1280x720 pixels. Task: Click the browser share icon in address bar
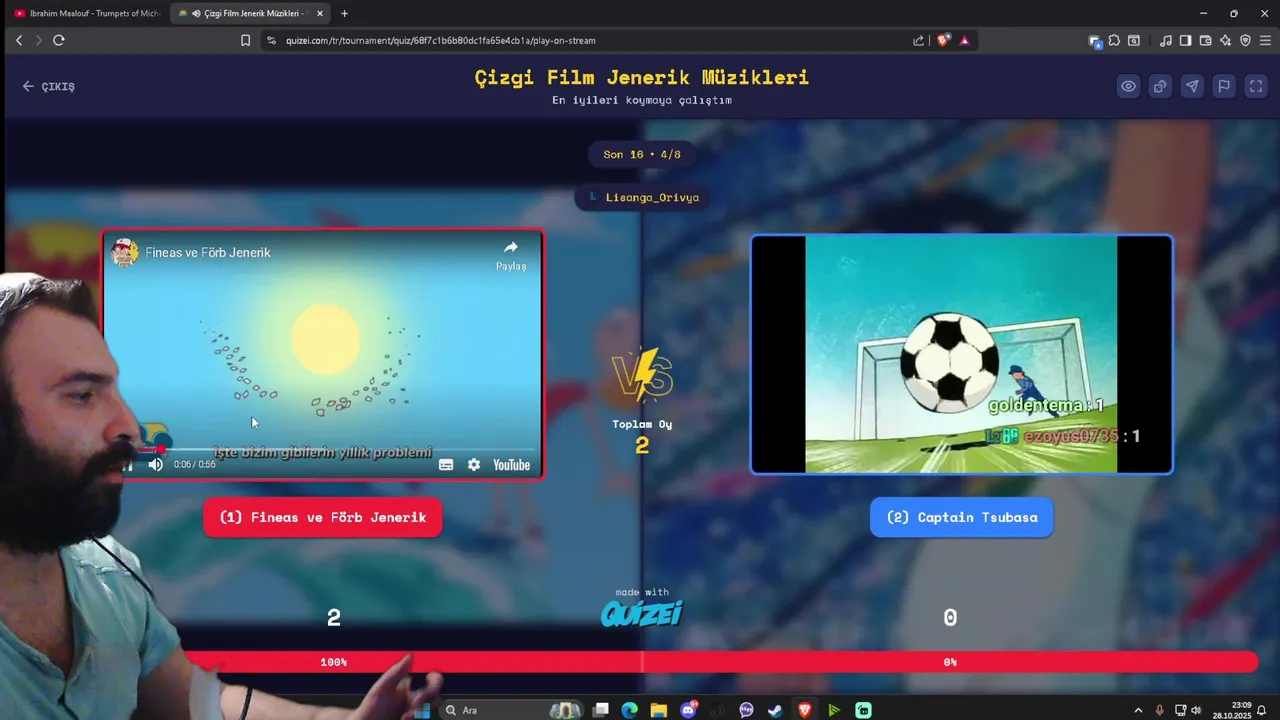[918, 40]
